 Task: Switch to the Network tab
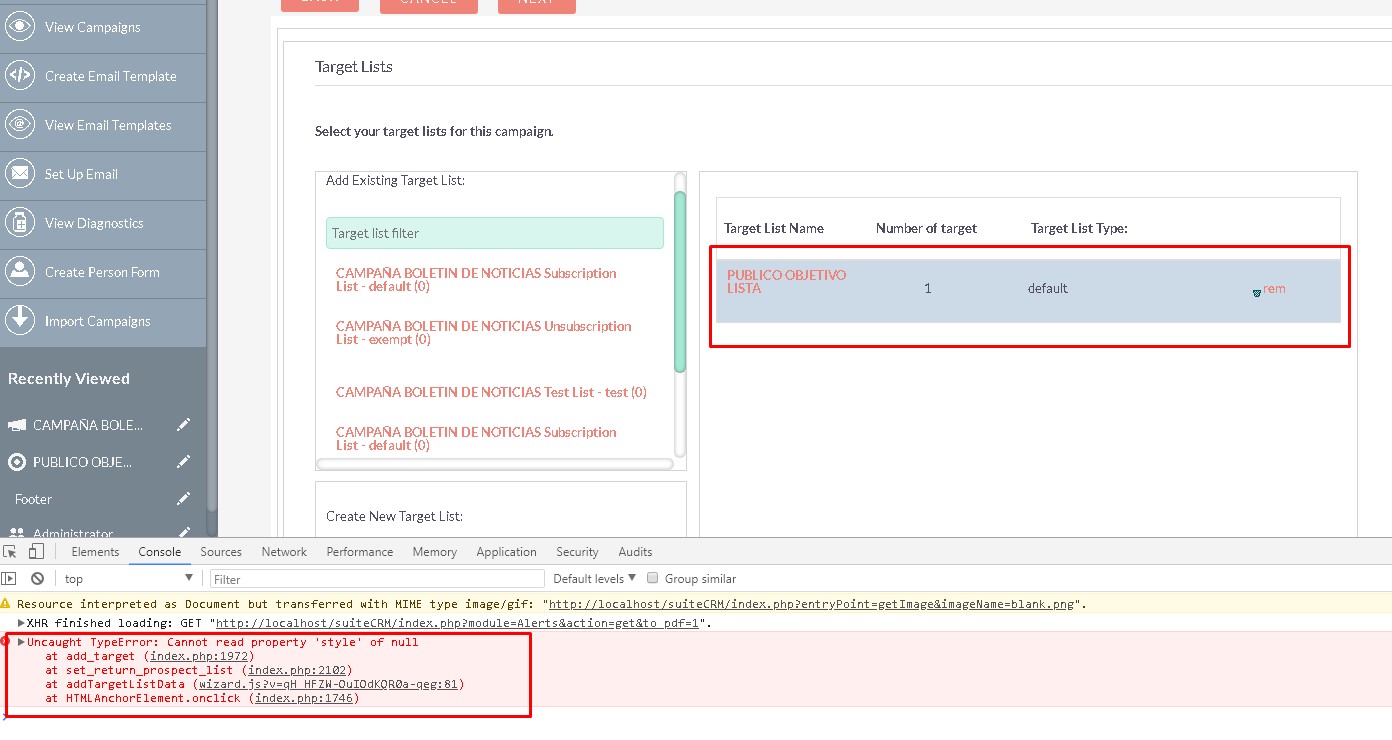284,551
